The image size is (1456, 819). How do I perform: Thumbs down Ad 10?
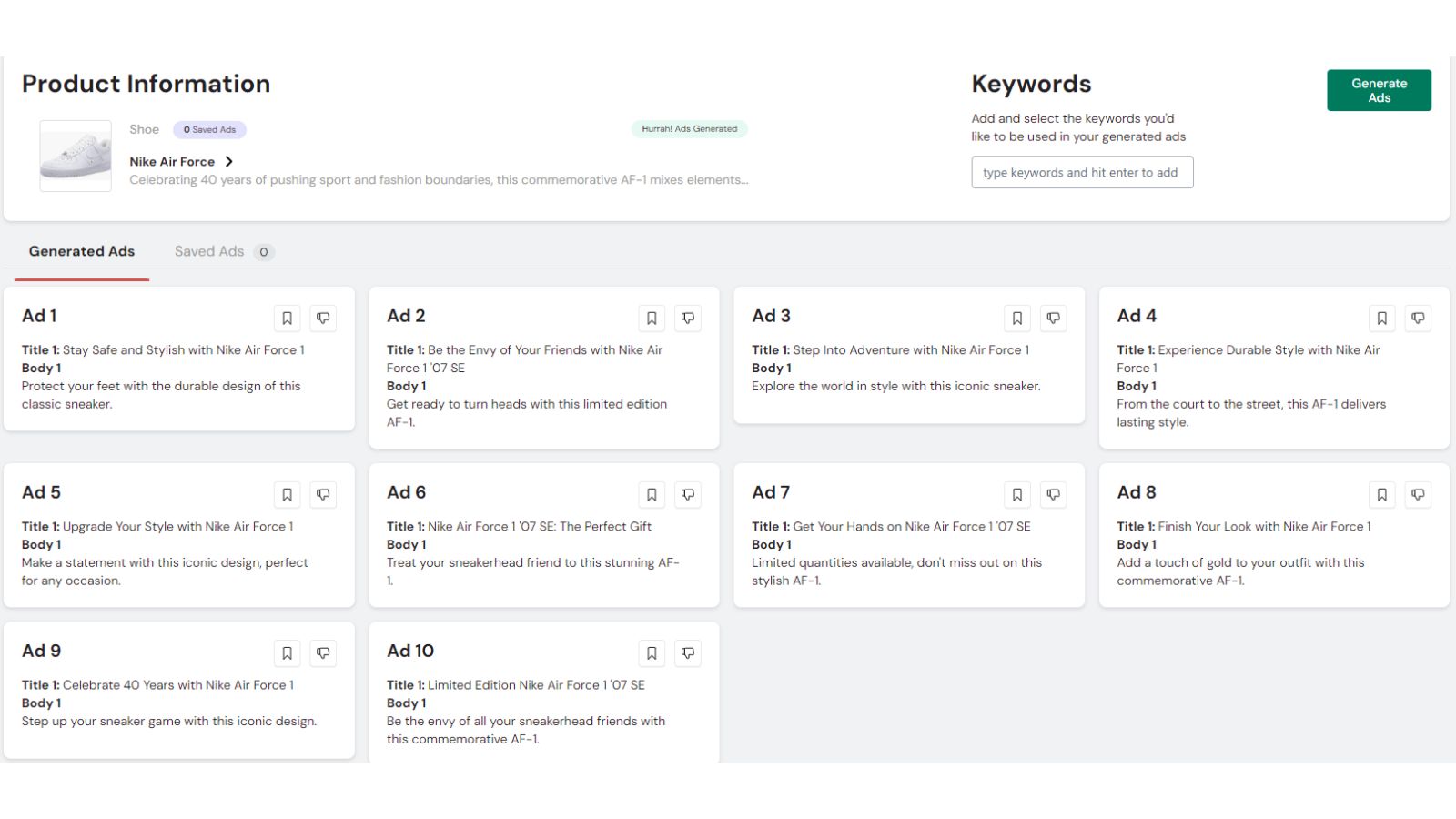688,652
